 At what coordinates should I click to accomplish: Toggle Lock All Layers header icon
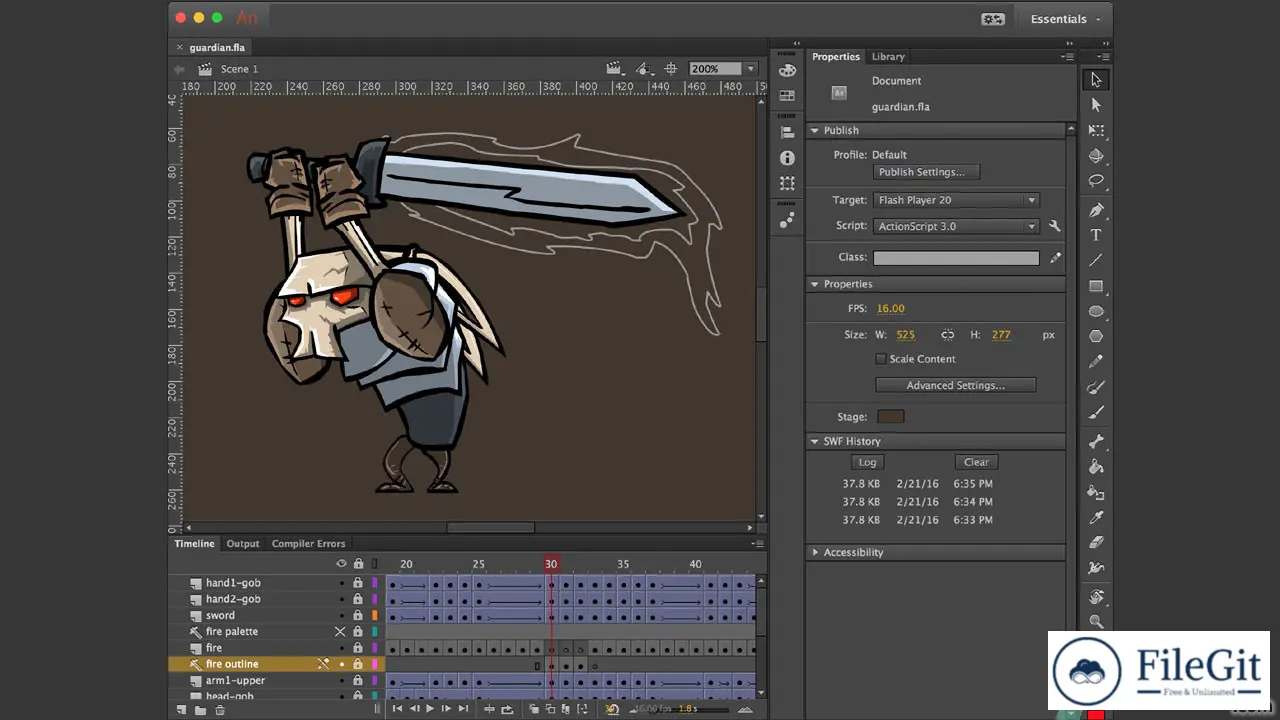(358, 564)
